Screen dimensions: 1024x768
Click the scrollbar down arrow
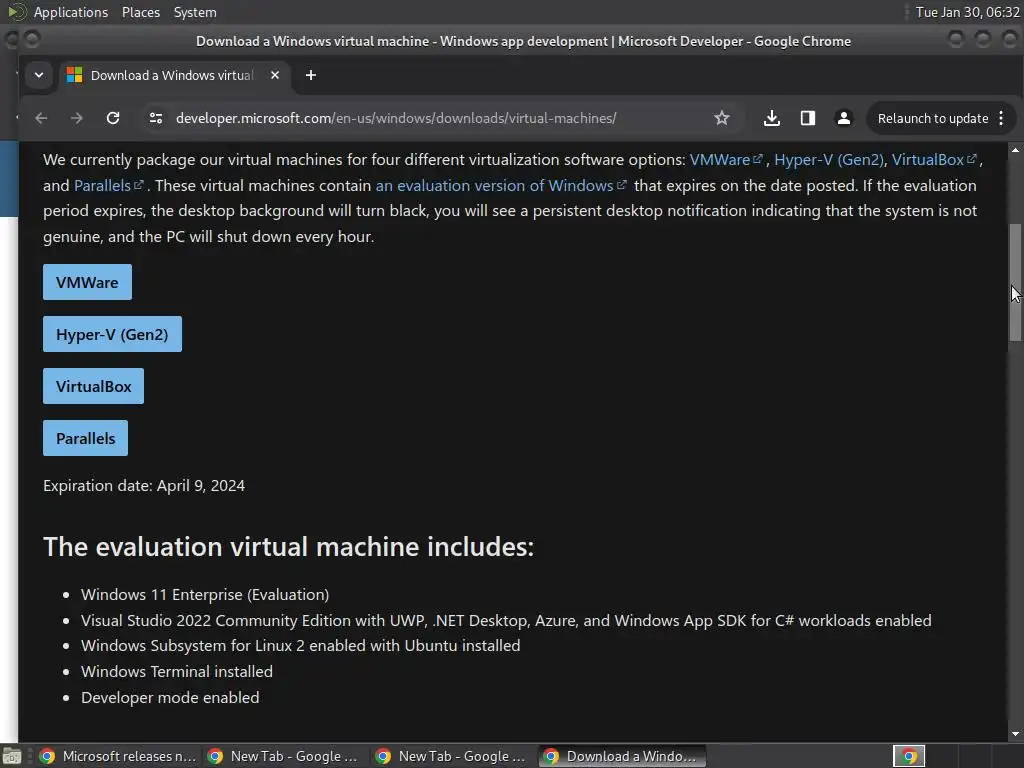click(x=1015, y=735)
